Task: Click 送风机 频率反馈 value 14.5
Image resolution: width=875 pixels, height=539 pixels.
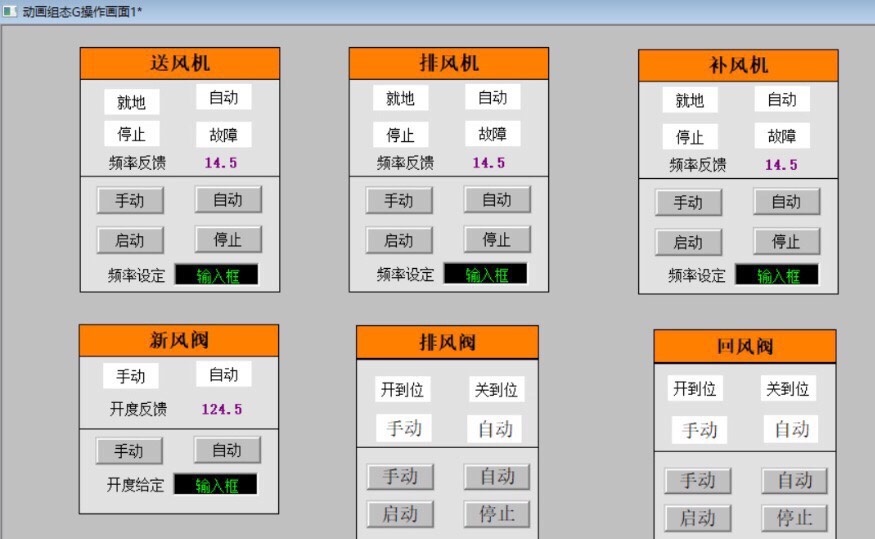Action: click(x=220, y=163)
